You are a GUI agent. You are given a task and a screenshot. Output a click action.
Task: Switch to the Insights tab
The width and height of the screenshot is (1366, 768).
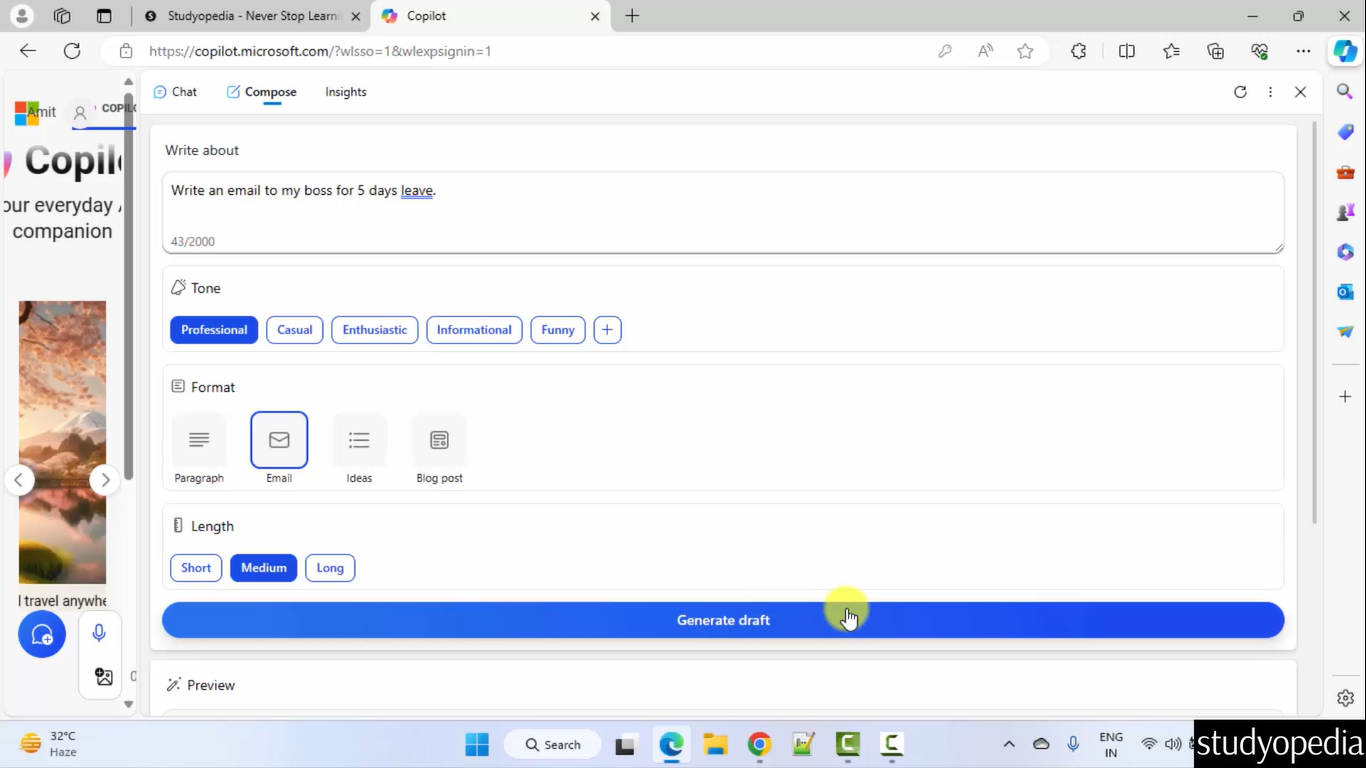[346, 92]
